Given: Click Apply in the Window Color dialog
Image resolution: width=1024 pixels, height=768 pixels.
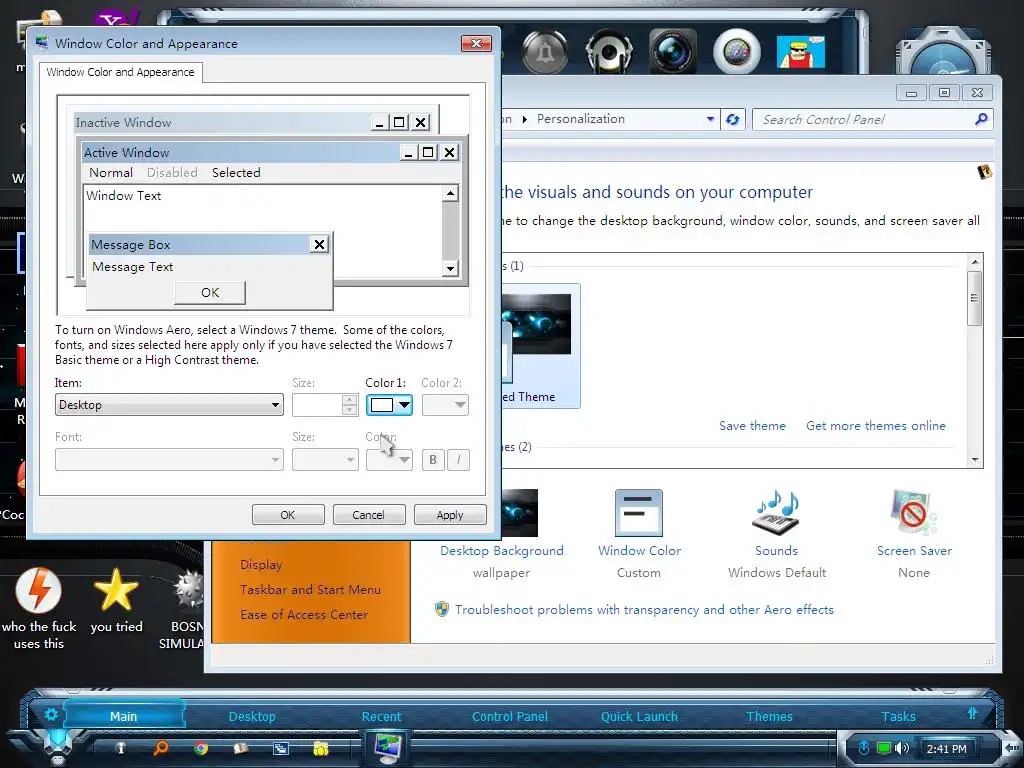Looking at the screenshot, I should coord(450,515).
